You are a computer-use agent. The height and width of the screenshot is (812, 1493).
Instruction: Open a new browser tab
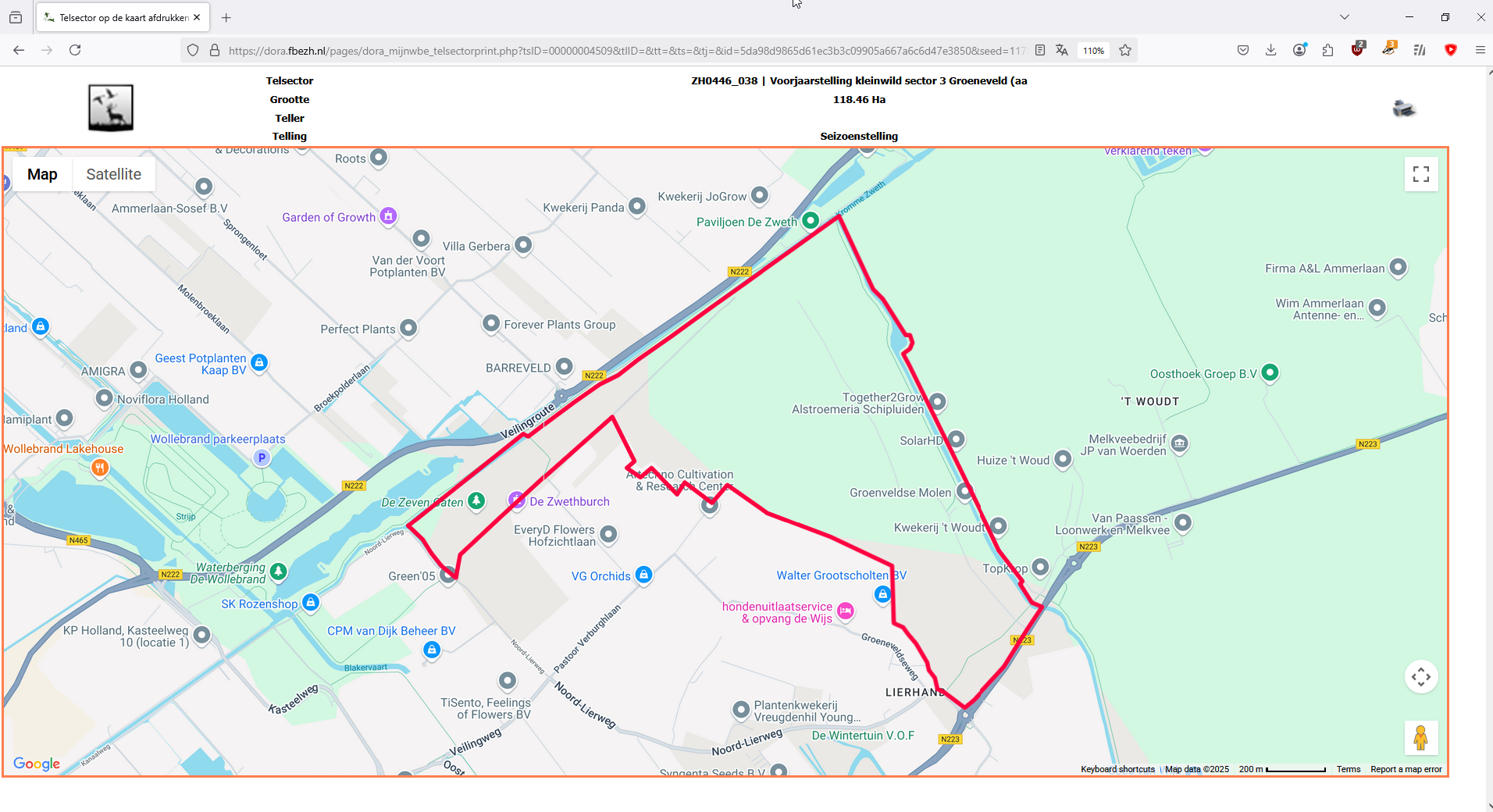pos(226,17)
